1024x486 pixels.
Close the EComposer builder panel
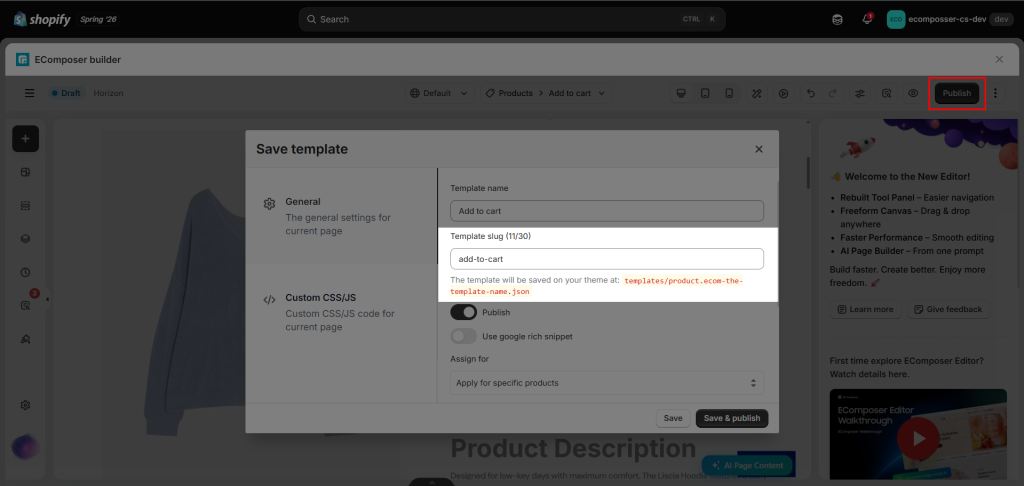(x=999, y=59)
